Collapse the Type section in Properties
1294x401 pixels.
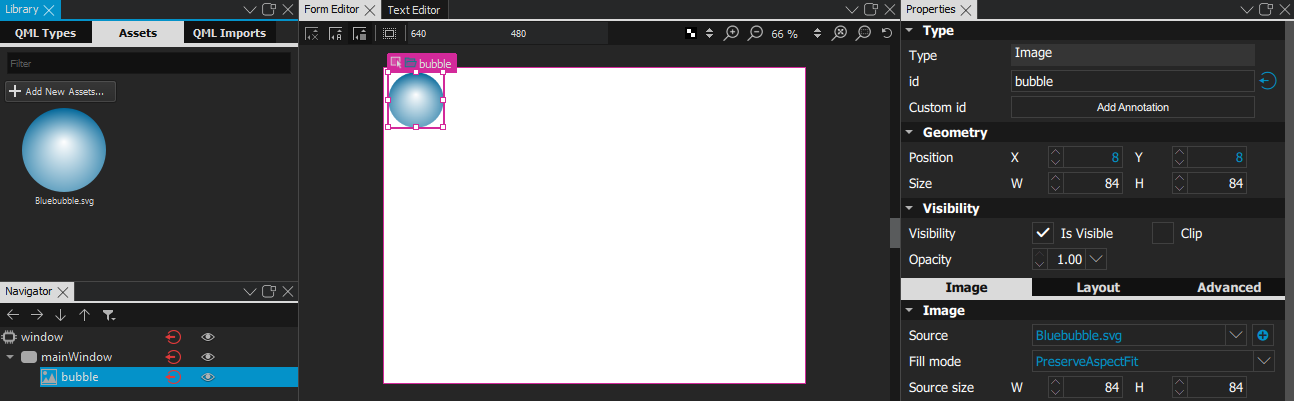coord(910,30)
